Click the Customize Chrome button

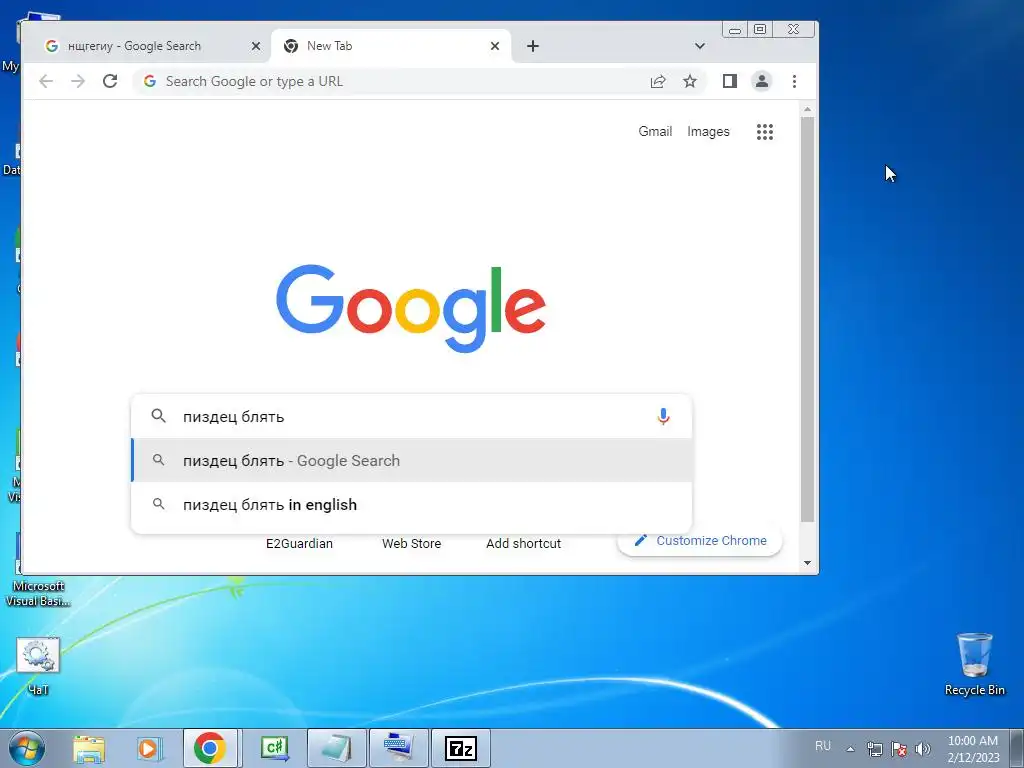tap(699, 541)
